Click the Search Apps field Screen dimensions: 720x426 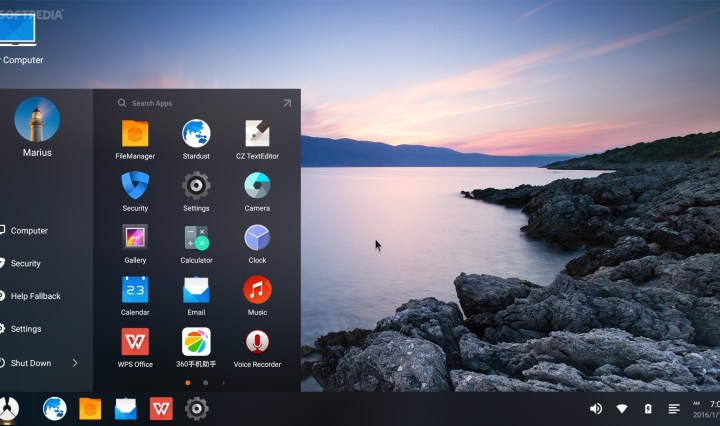tap(190, 103)
